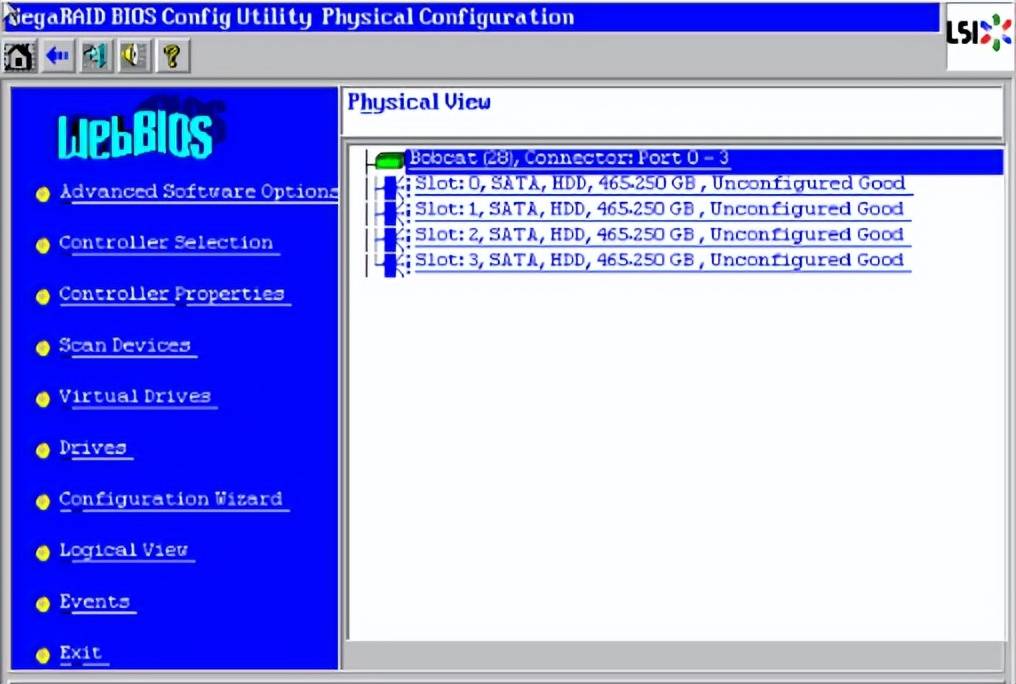Image resolution: width=1016 pixels, height=684 pixels.
Task: Click the question mark Help icon
Action: pos(172,56)
